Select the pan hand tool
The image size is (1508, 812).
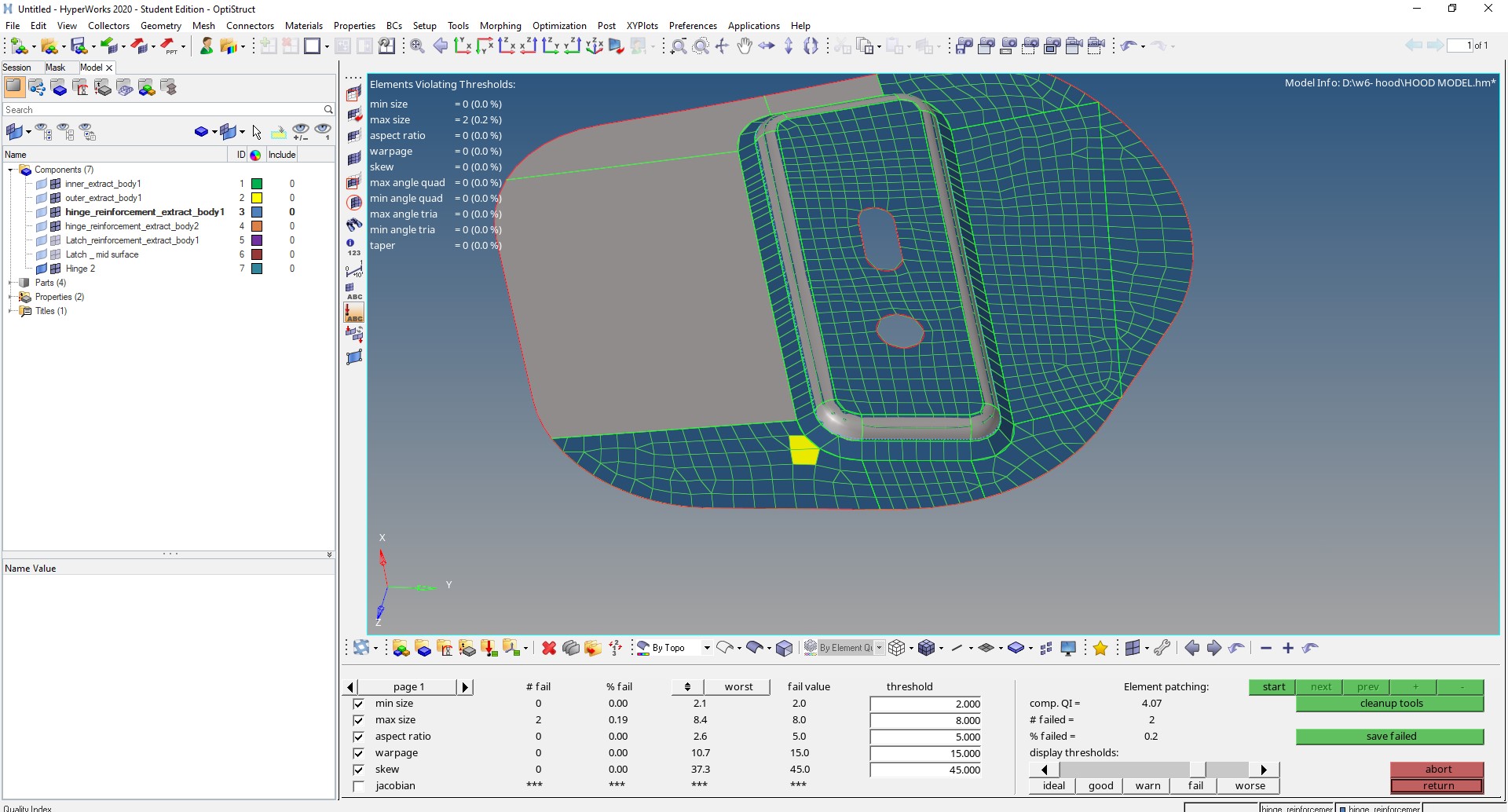click(x=745, y=46)
